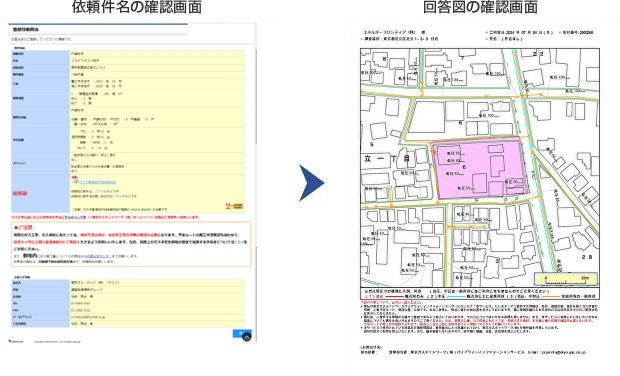The width and height of the screenshot is (620, 376).
Task: Click the footer company logo
Action: coord(16,341)
